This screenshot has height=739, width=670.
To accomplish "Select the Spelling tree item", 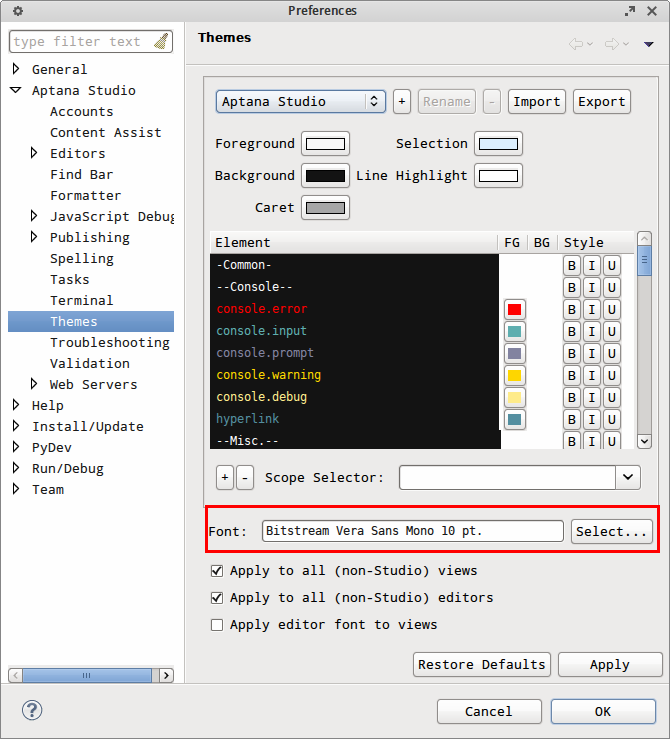I will click(x=82, y=259).
